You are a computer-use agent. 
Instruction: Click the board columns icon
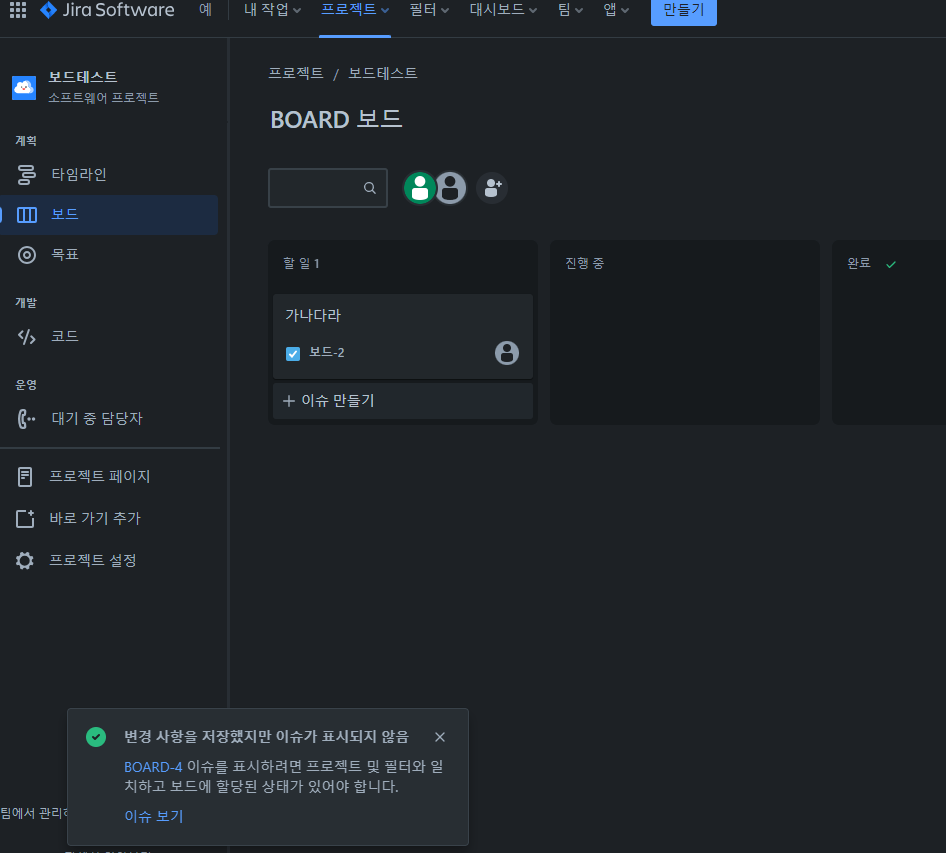tap(27, 215)
